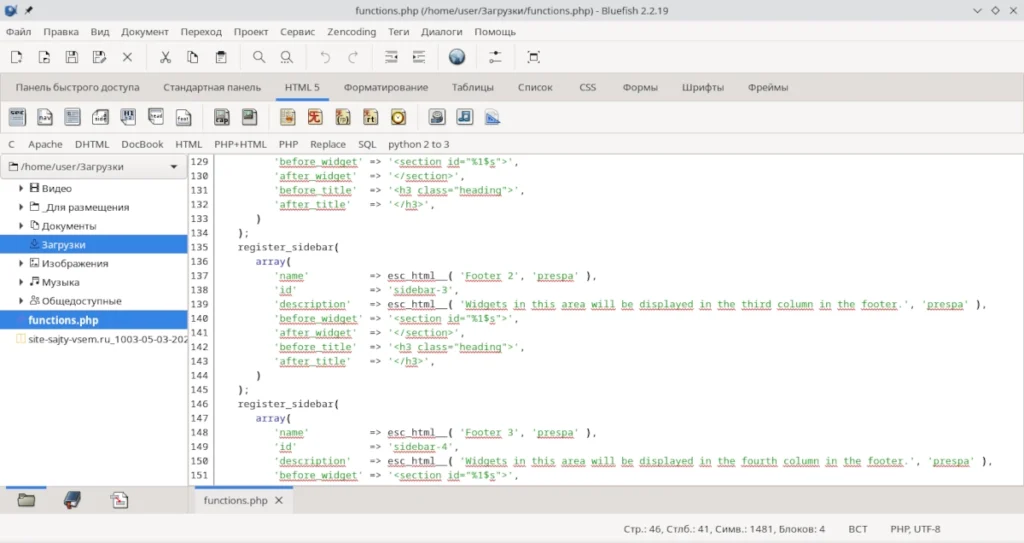Show bookmarks side panel tab
The image size is (1024, 543).
pos(72,501)
